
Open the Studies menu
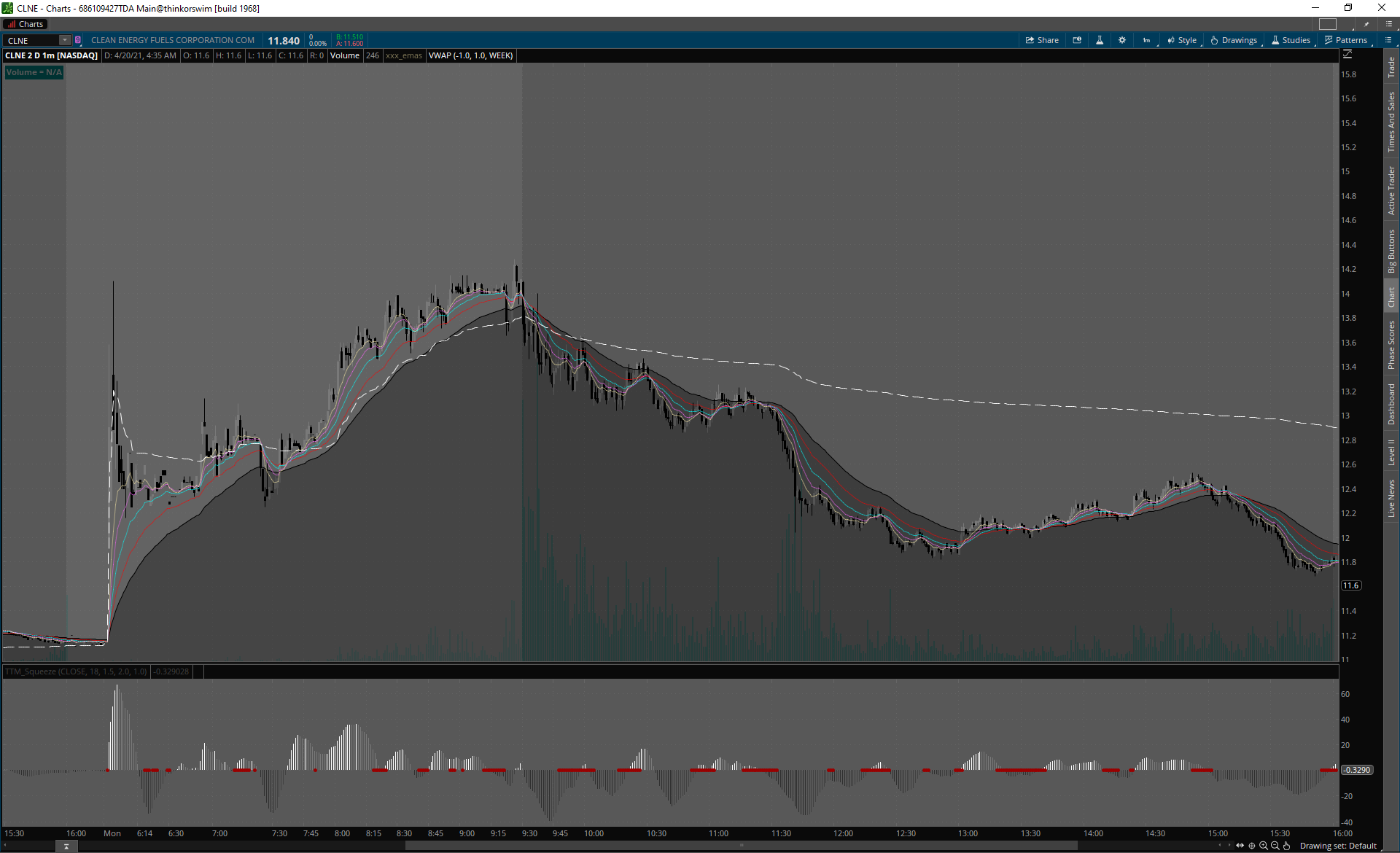click(x=1291, y=40)
